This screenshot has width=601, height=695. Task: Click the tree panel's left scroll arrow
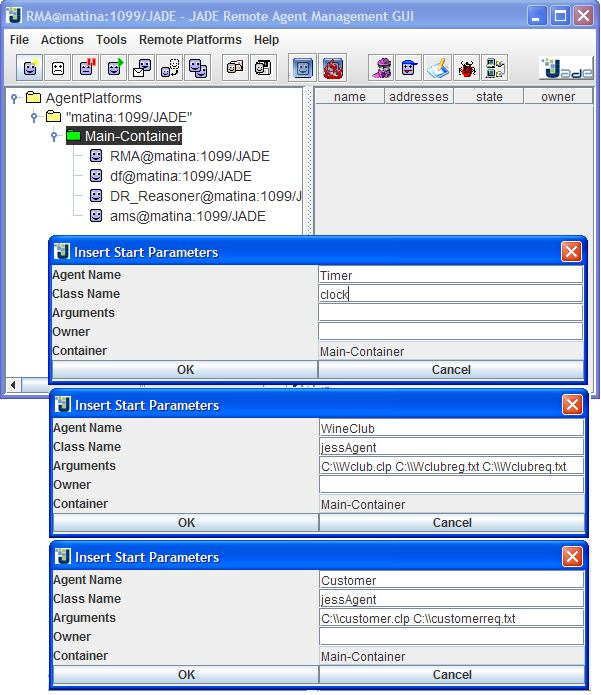pos(13,385)
